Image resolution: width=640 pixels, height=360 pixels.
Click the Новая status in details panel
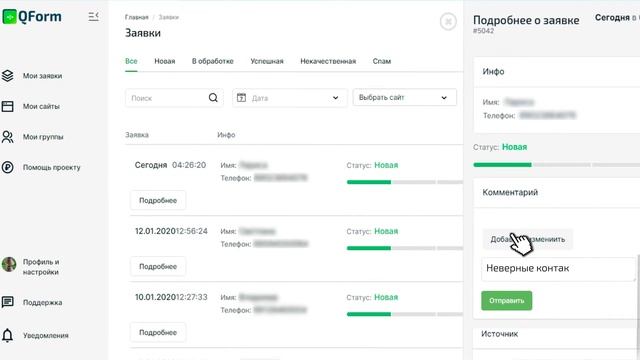tap(514, 147)
